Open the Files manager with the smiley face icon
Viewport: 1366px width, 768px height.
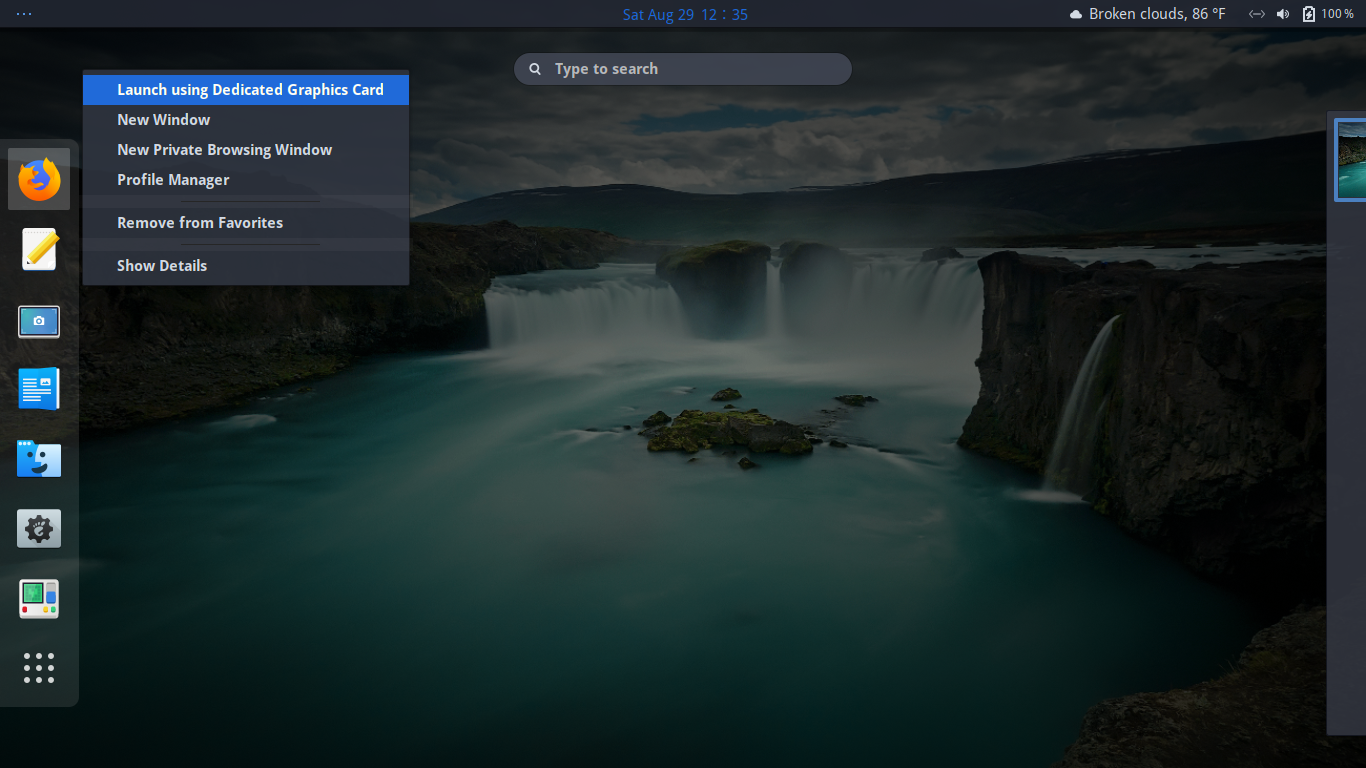(39, 459)
